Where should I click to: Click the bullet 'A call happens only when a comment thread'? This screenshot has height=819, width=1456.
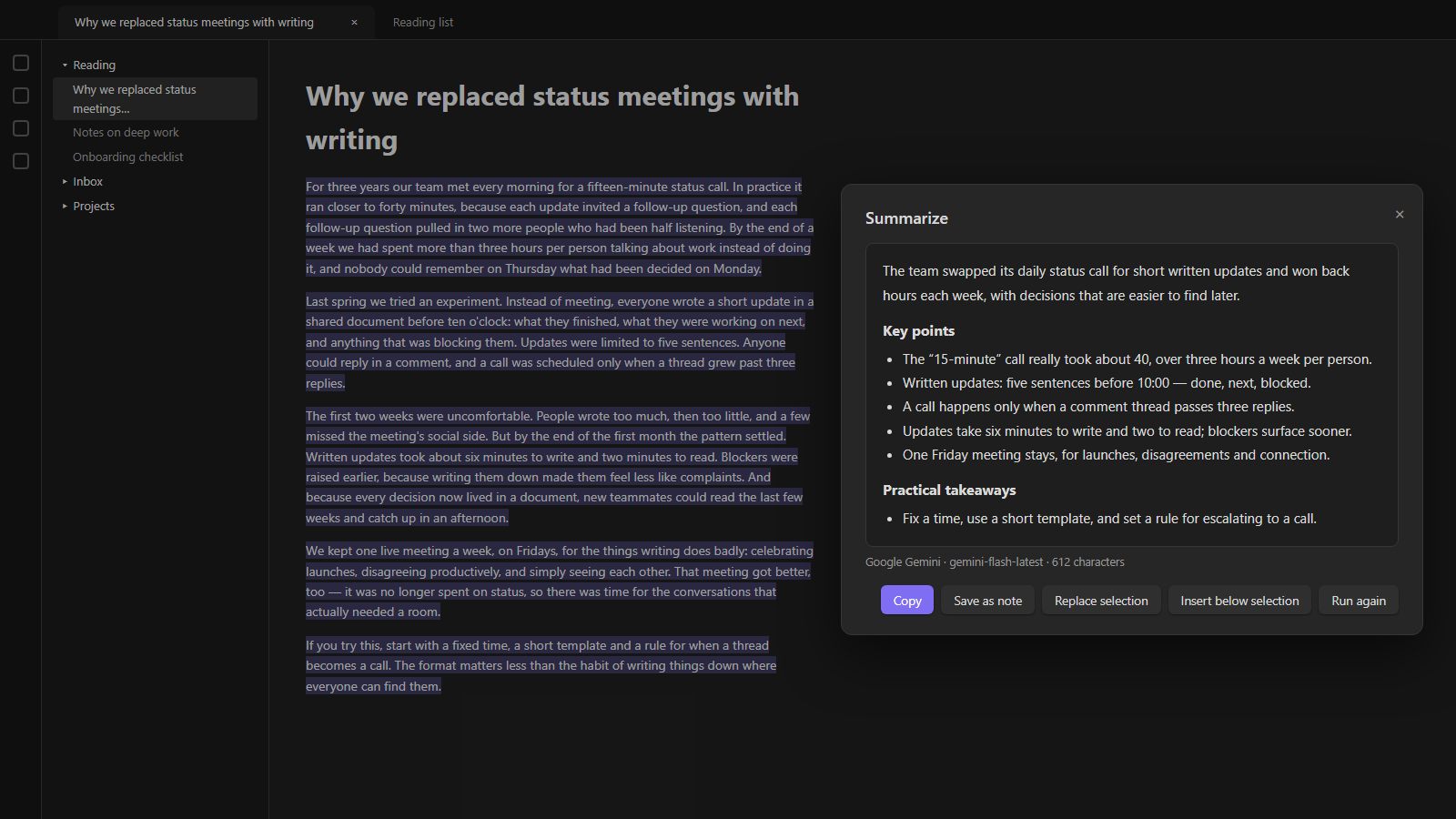[x=1098, y=407]
